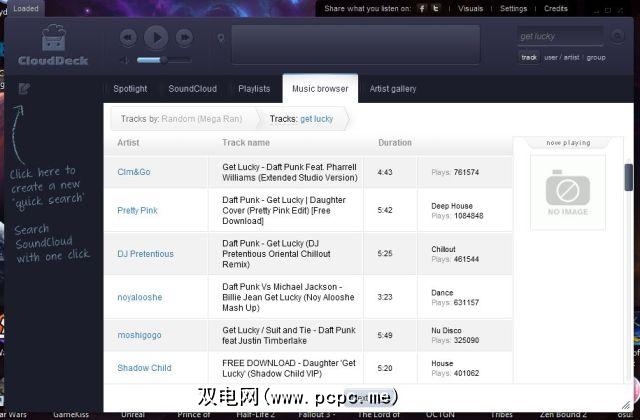Image resolution: width=640 pixels, height=420 pixels.
Task: Select track 'Daughter Get Lucky (Shadow Child VIP)'
Action: point(289,368)
